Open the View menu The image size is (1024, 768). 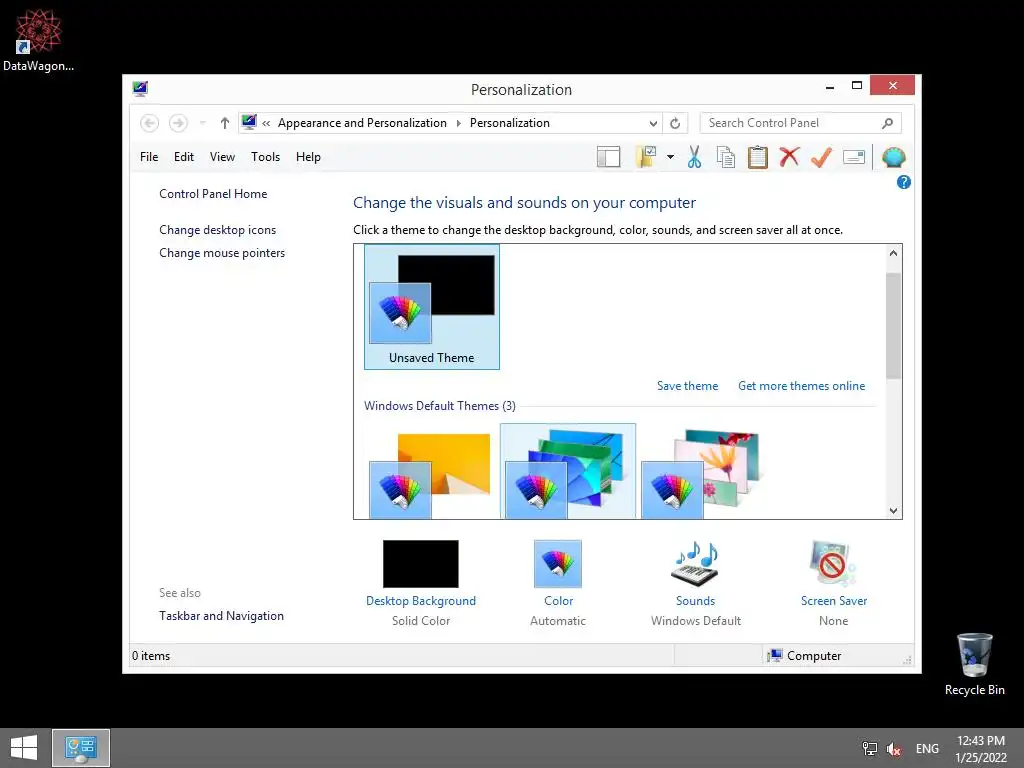point(222,157)
